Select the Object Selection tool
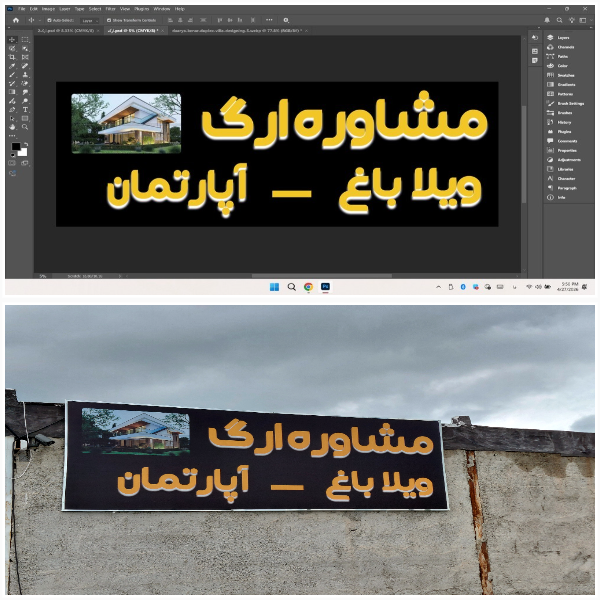The width and height of the screenshot is (600, 600). click(25, 49)
